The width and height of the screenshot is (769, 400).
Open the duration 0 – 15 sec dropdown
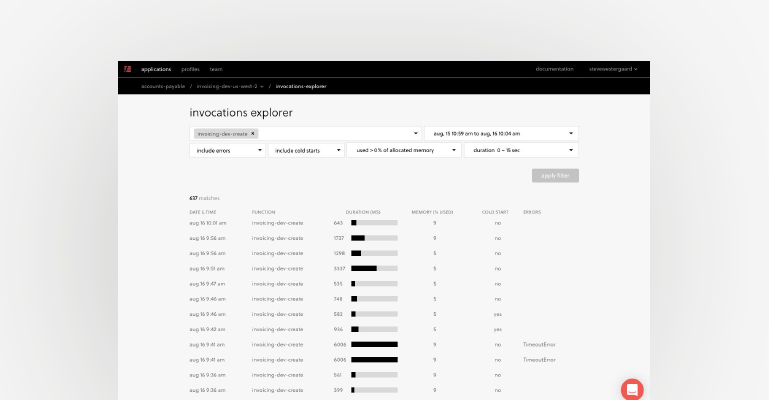click(520, 150)
